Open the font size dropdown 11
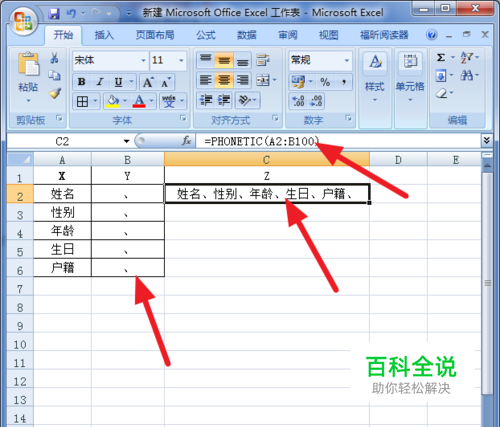 click(x=181, y=60)
